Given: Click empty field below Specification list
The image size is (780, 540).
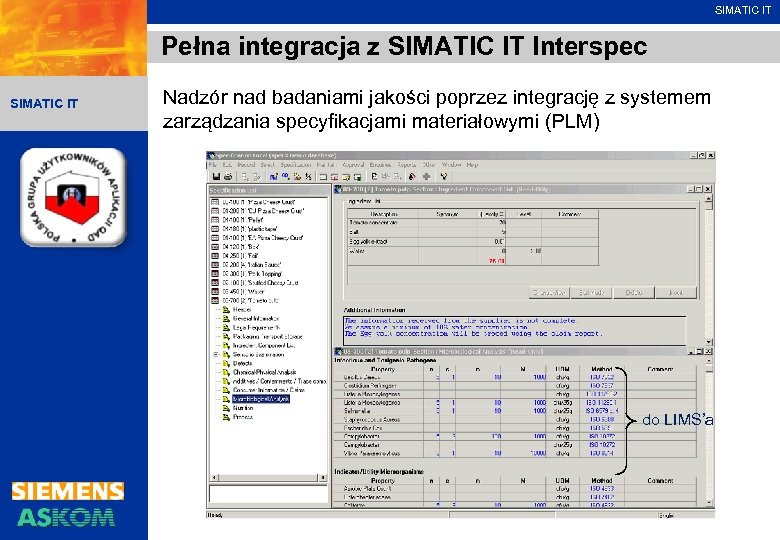Looking at the screenshot, I should point(268,494).
